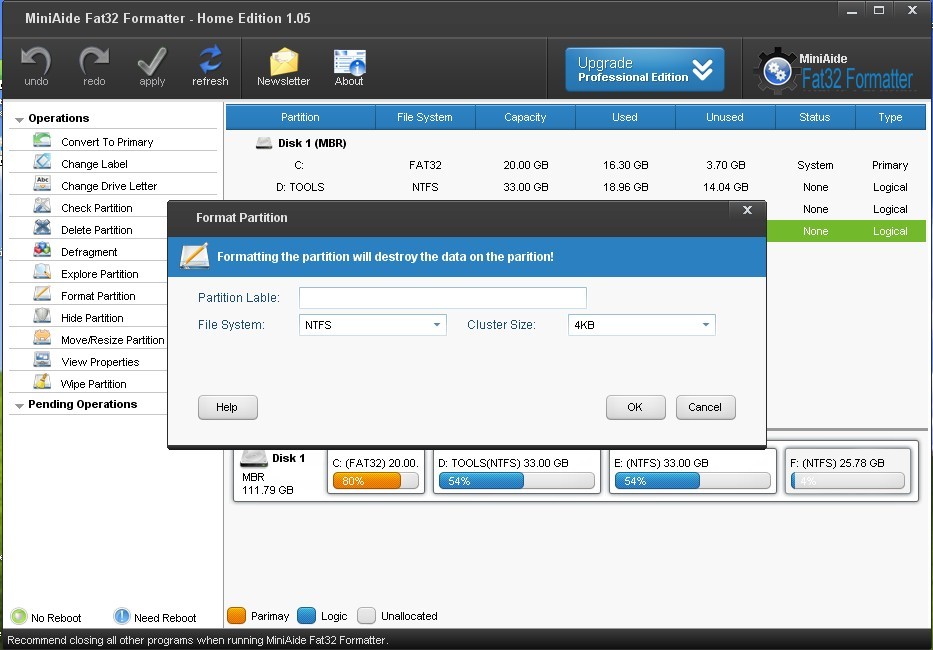Viewport: 933px width, 650px height.
Task: Open the Newsletter envelope icon
Action: point(284,62)
